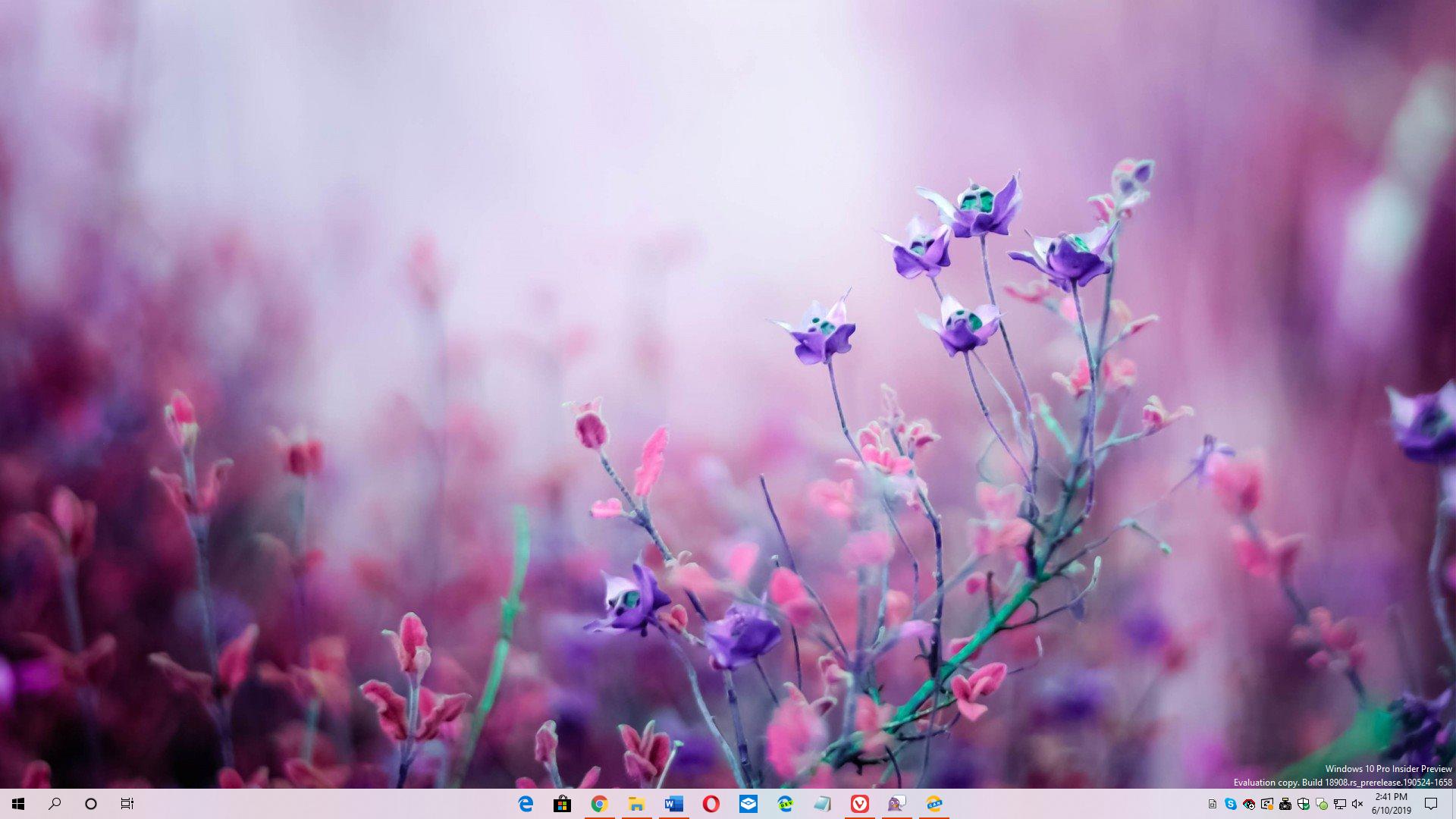1456x819 pixels.
Task: Launch Opera browser from taskbar
Action: [x=711, y=804]
